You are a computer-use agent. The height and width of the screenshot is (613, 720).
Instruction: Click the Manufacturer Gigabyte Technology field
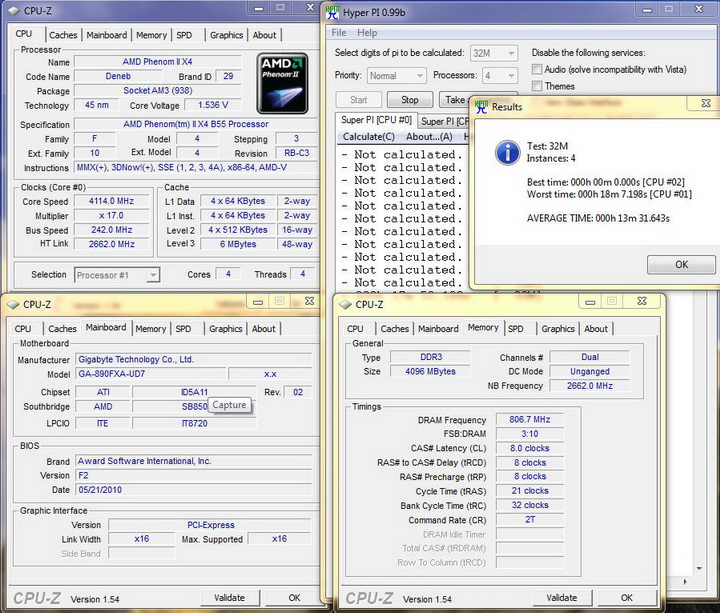pos(193,360)
